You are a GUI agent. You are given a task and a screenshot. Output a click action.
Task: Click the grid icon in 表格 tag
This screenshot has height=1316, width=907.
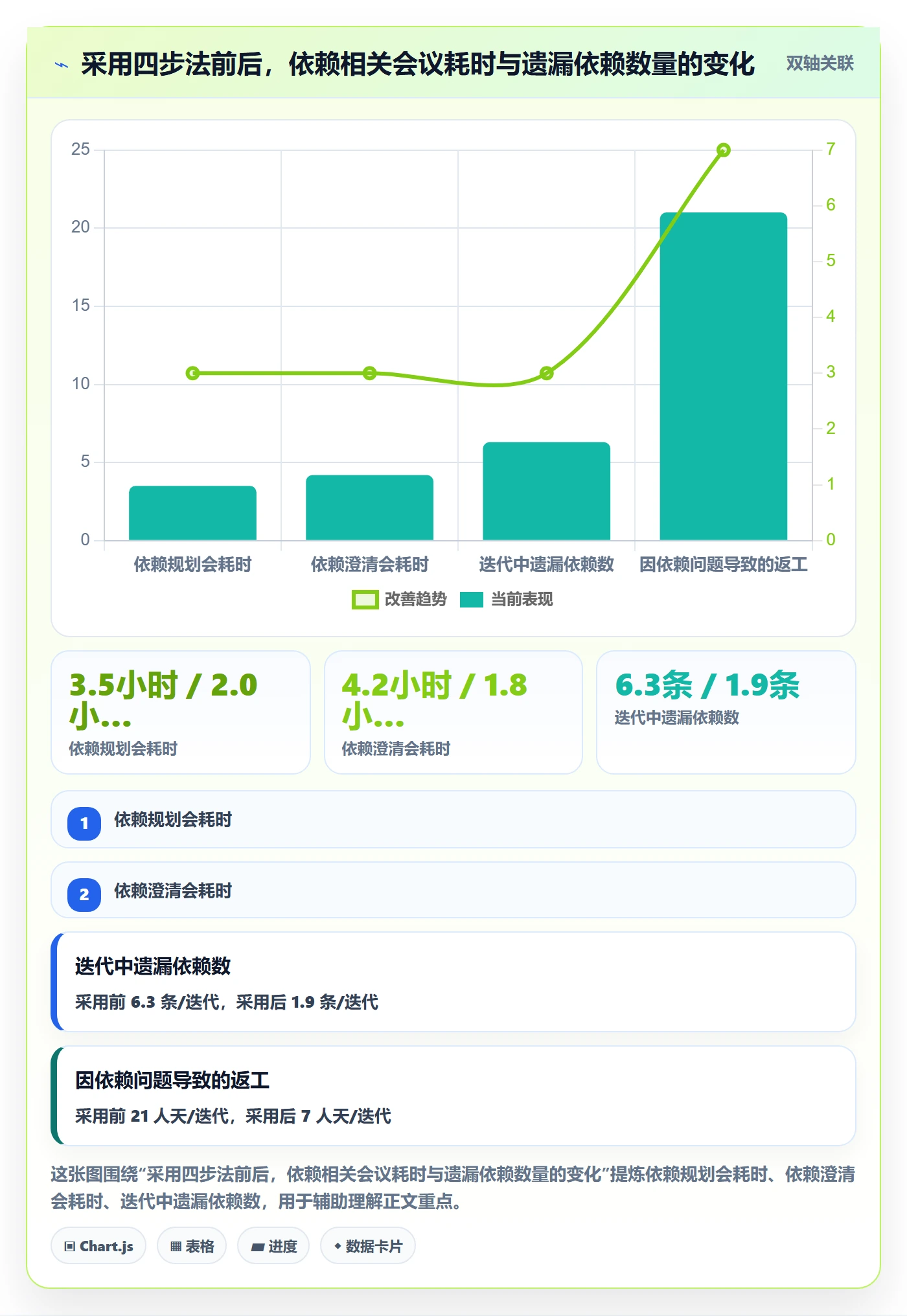(176, 1247)
